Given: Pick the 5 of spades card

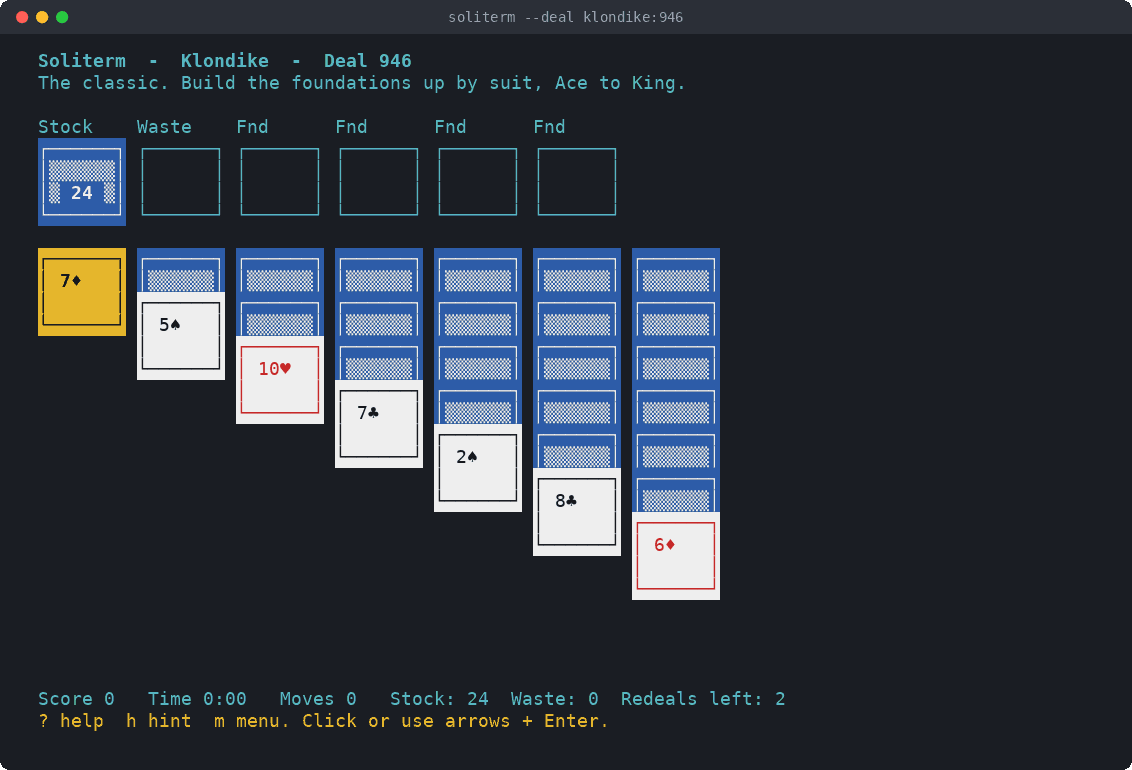Looking at the screenshot, I should pos(180,336).
